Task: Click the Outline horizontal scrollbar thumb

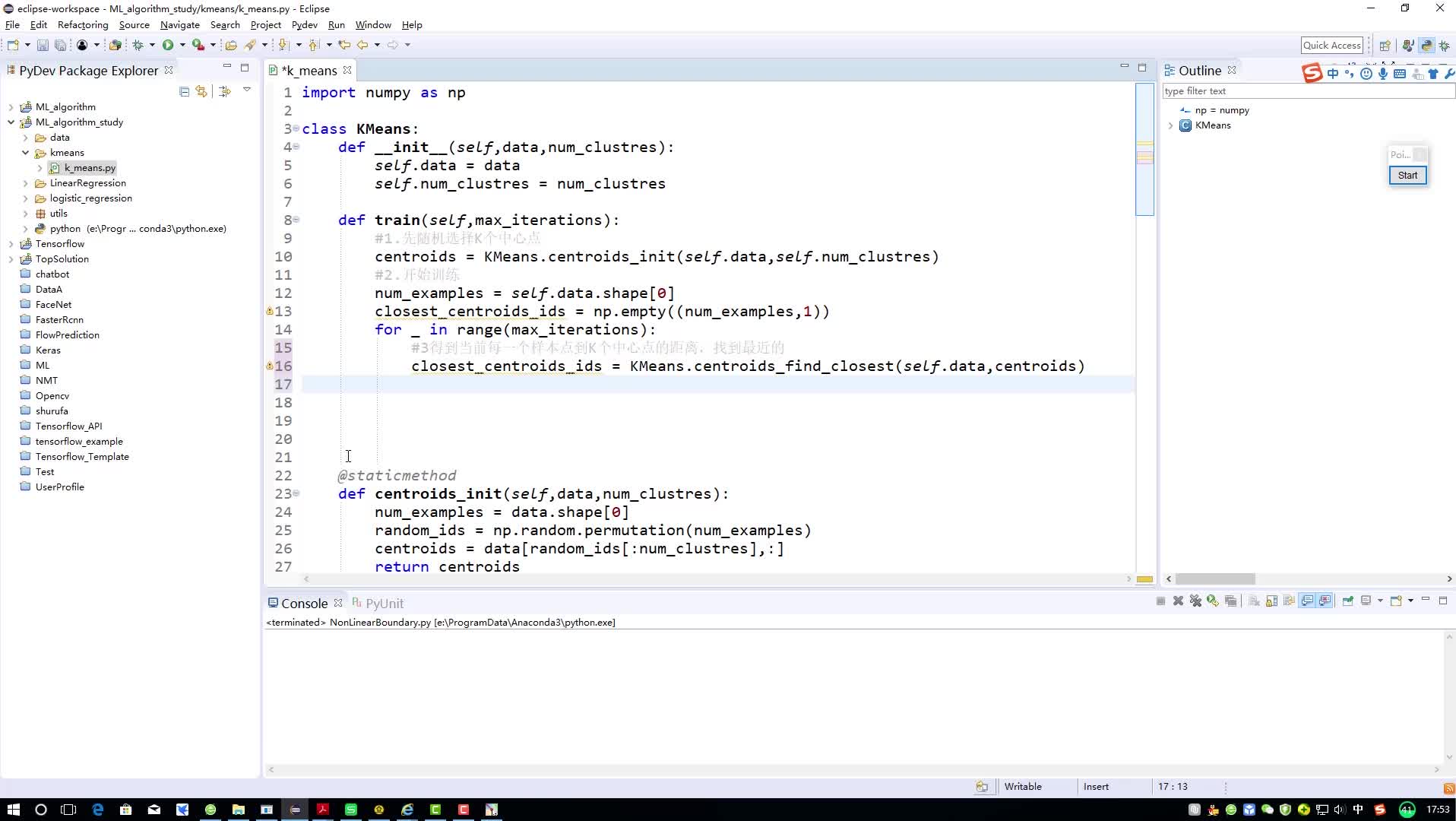Action: click(1214, 579)
